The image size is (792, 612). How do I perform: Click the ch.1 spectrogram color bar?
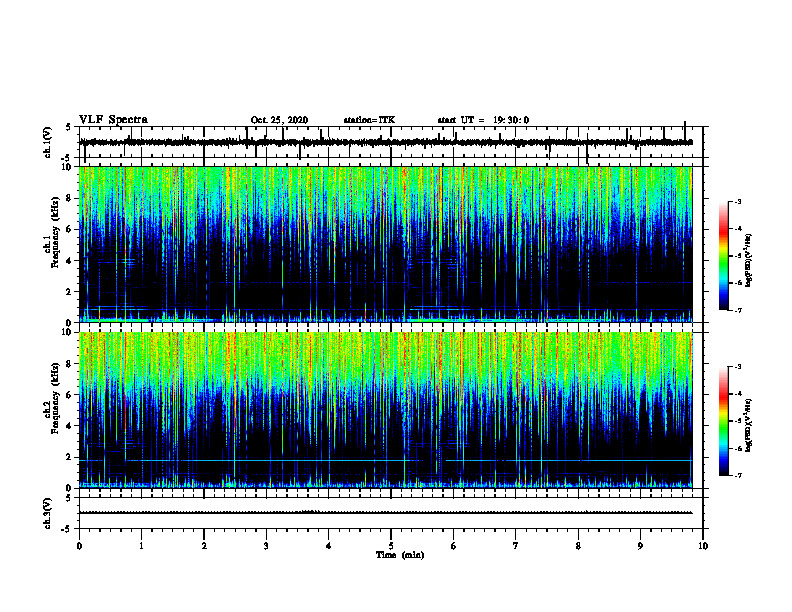click(723, 256)
